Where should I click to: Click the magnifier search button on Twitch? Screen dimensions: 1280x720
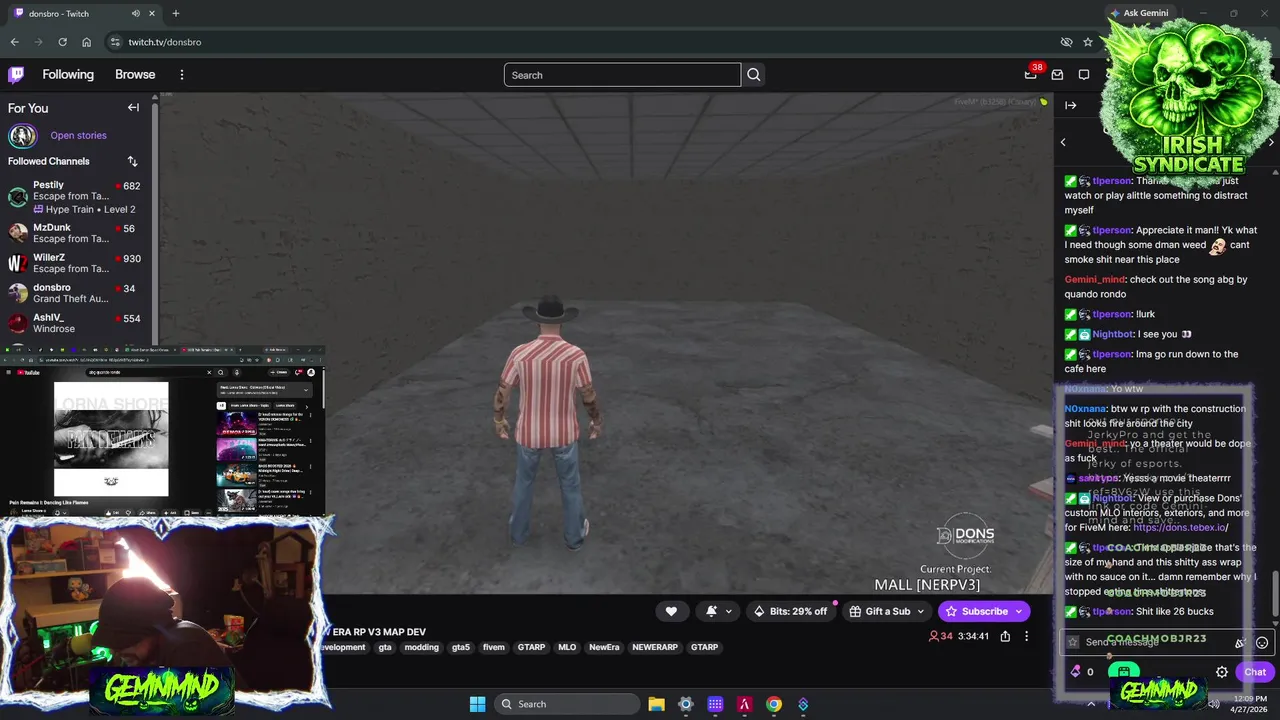click(754, 75)
